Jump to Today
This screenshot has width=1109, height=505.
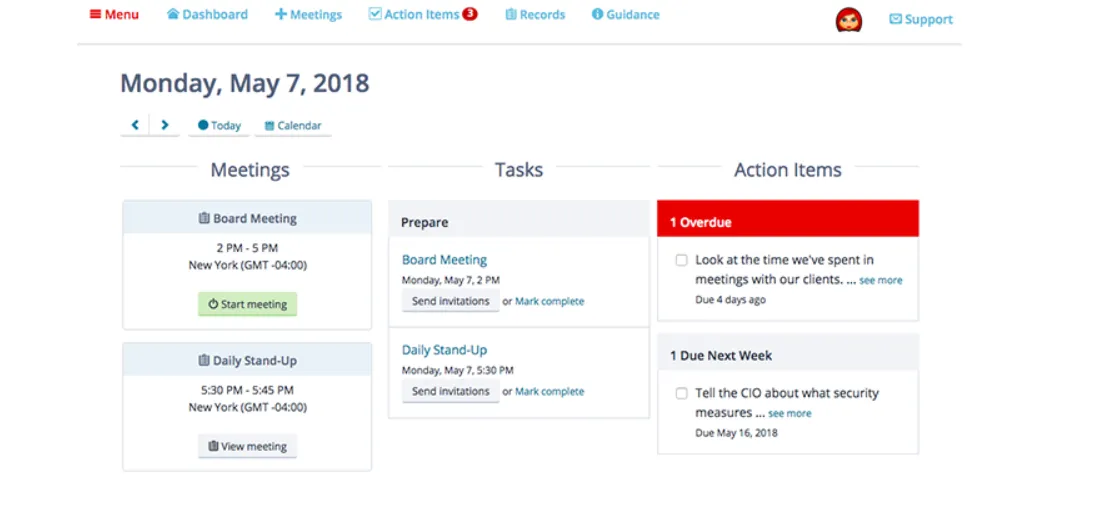click(x=219, y=125)
